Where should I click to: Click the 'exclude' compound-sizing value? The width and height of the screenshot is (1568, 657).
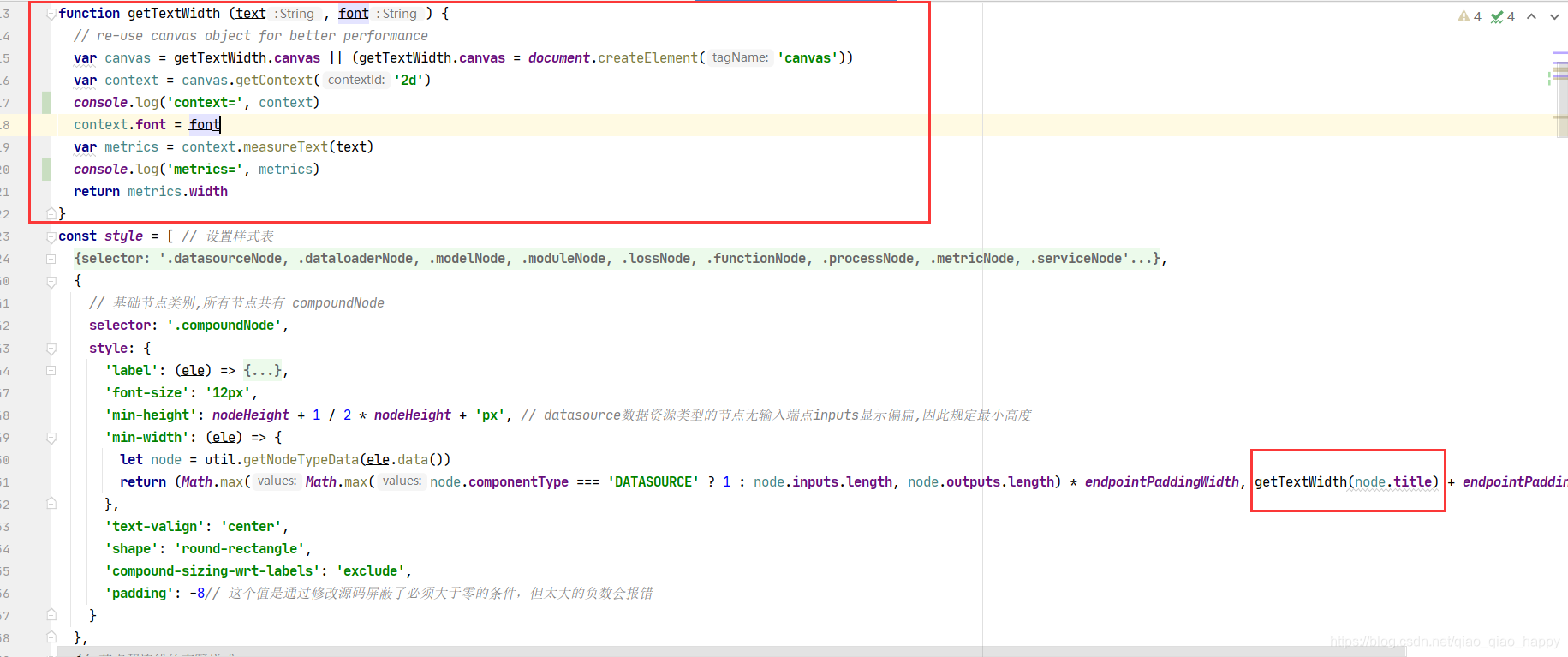pos(372,571)
